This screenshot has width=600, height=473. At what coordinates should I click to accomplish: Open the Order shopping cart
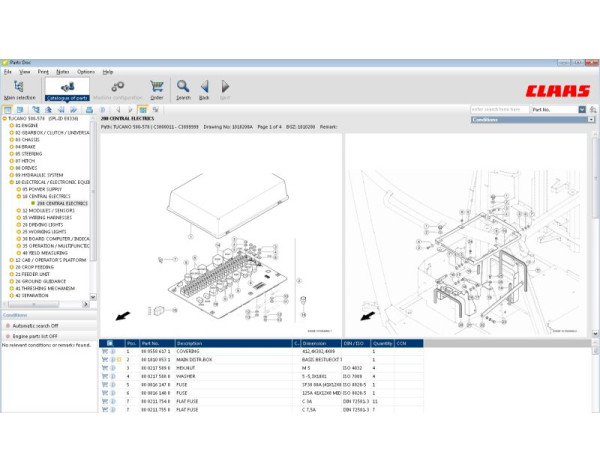click(156, 89)
